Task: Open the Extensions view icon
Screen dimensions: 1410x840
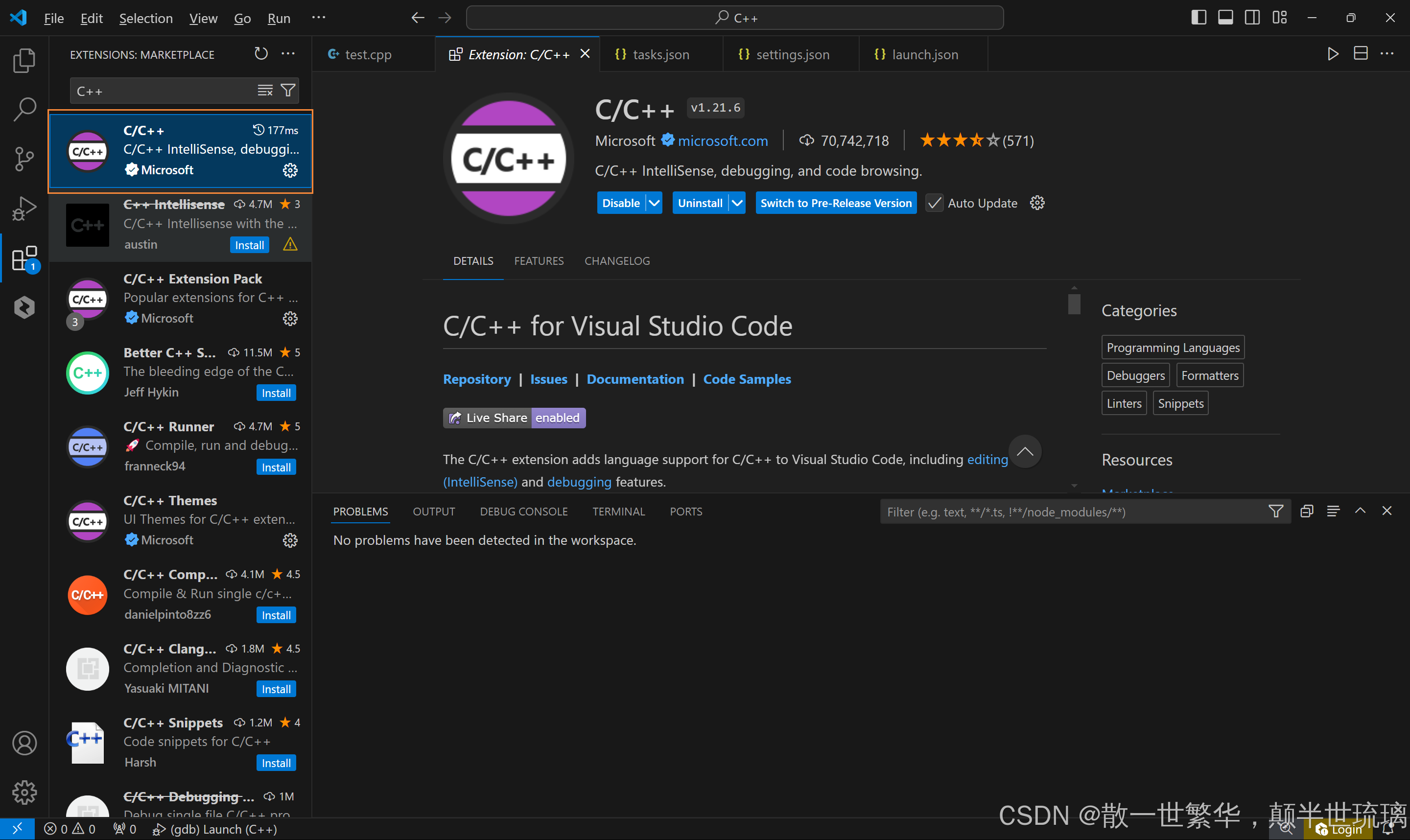Action: click(x=24, y=258)
